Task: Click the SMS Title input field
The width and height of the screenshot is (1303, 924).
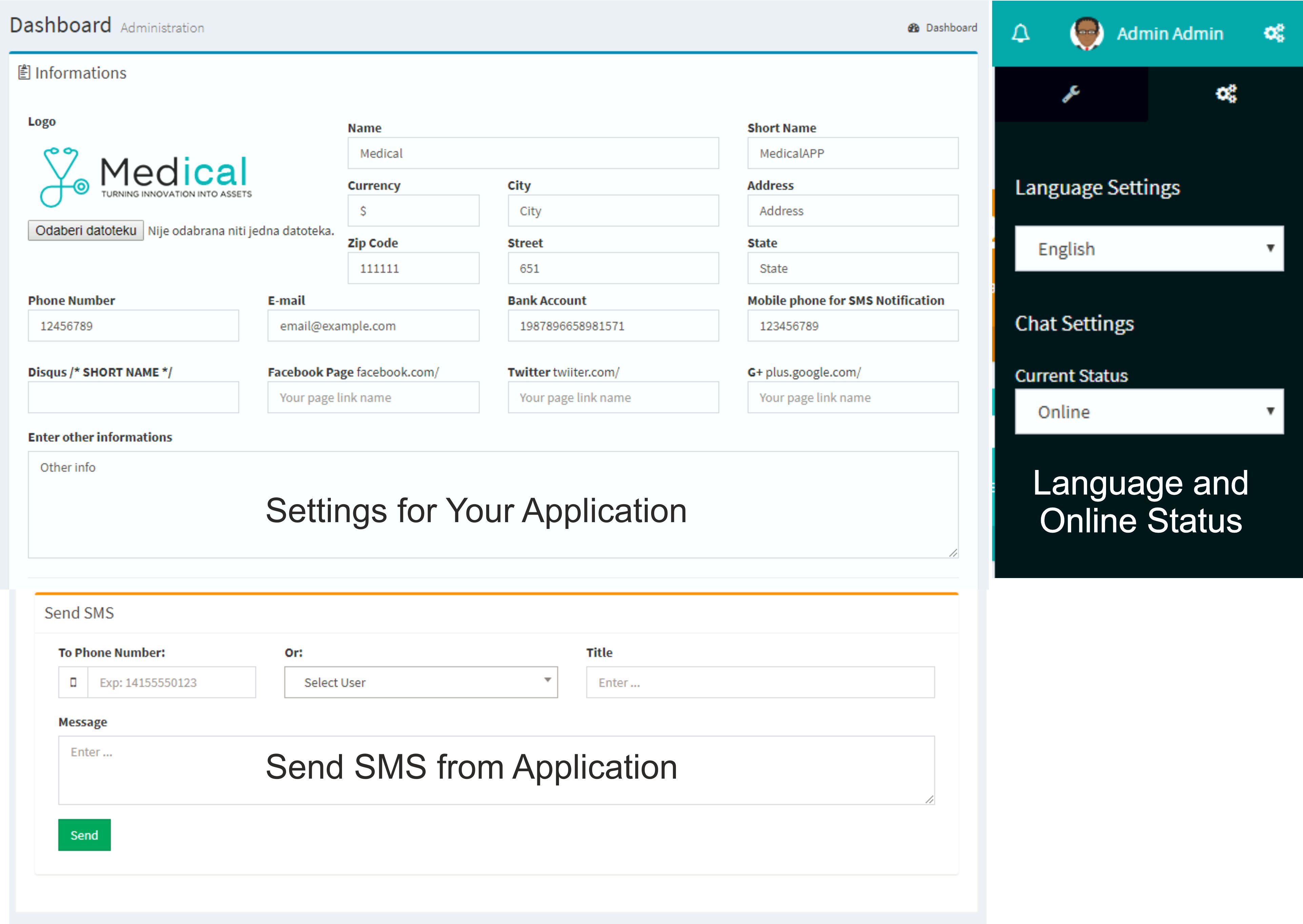Action: [x=760, y=682]
